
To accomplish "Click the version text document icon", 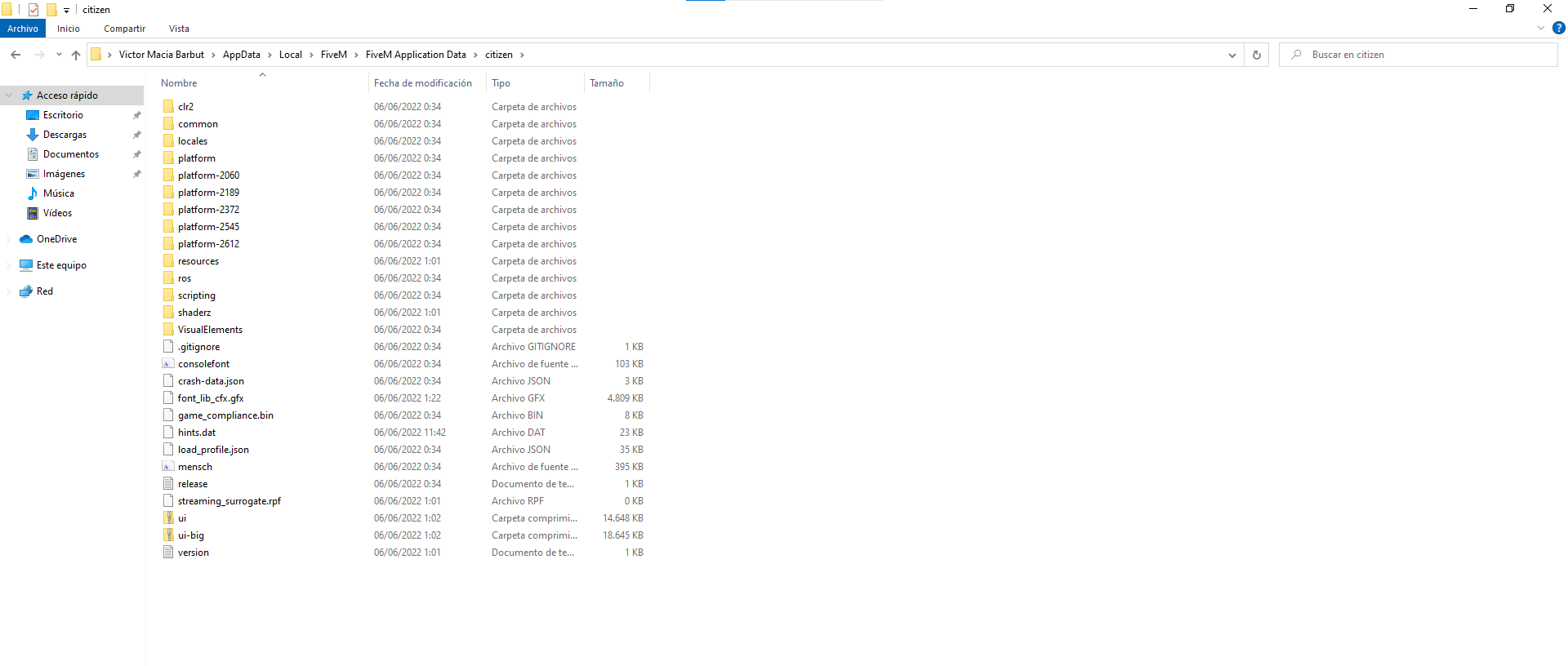I will pos(168,553).
